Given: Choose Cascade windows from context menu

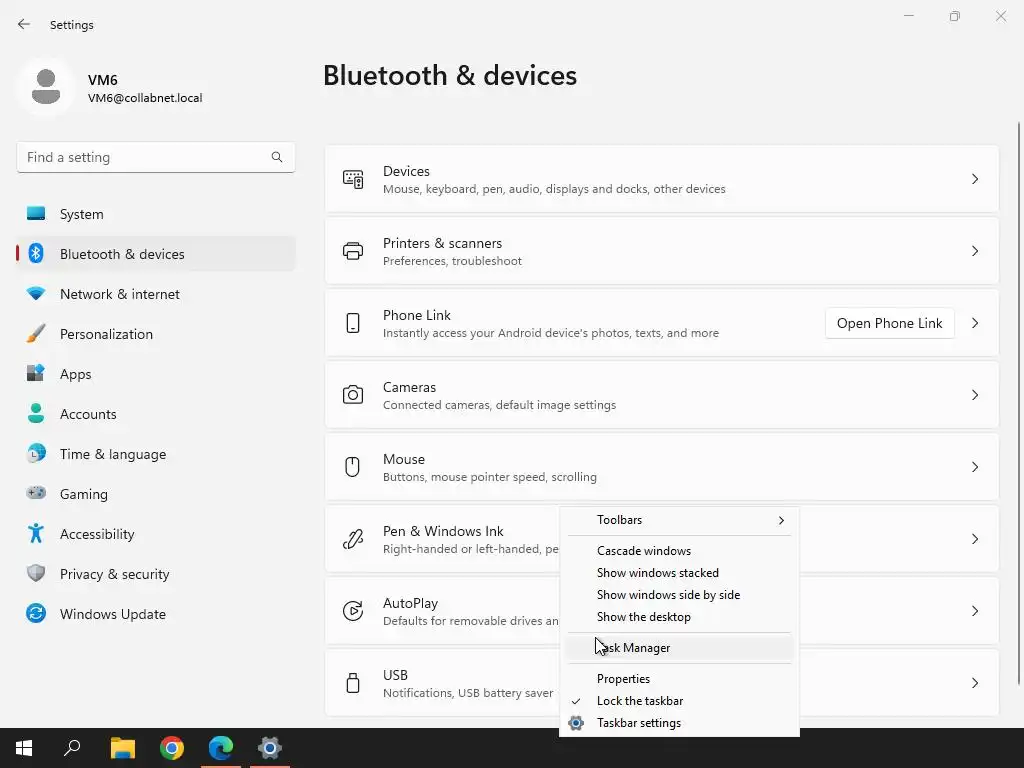Looking at the screenshot, I should pos(679,551).
